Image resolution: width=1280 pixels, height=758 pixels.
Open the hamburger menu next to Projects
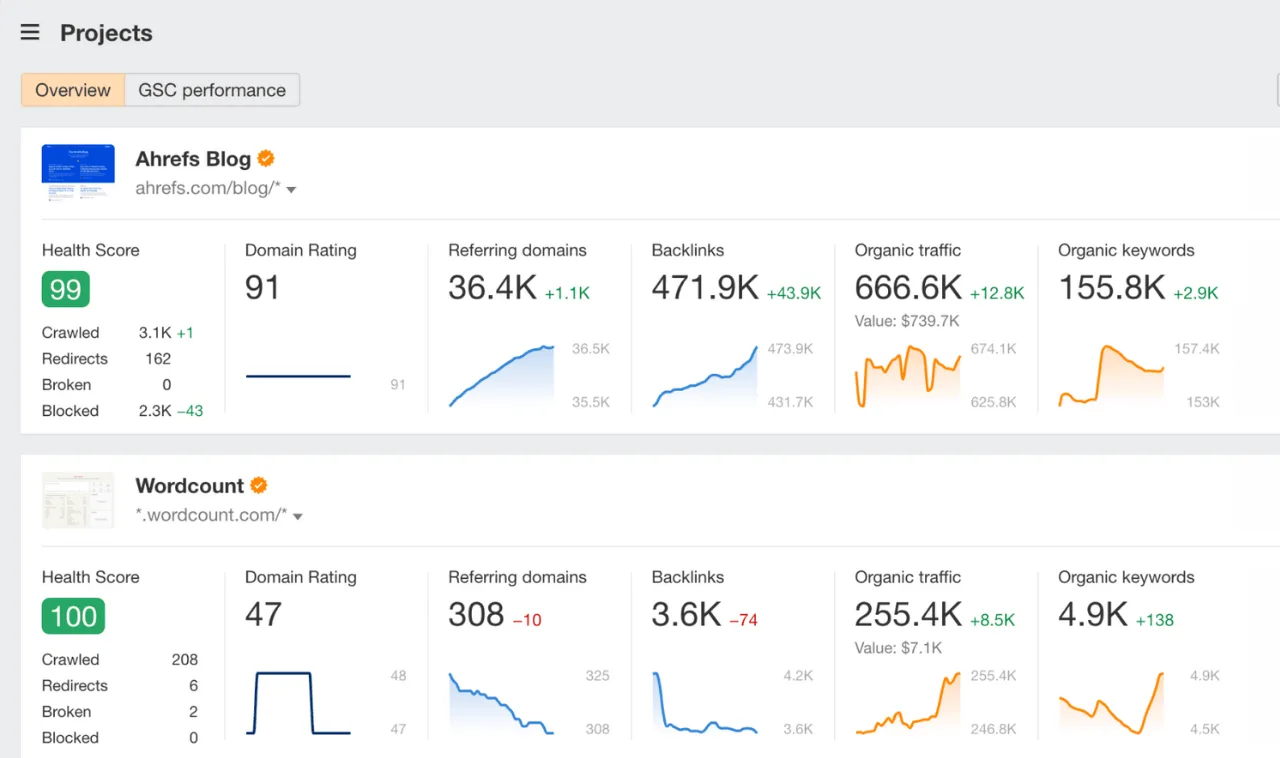coord(30,32)
